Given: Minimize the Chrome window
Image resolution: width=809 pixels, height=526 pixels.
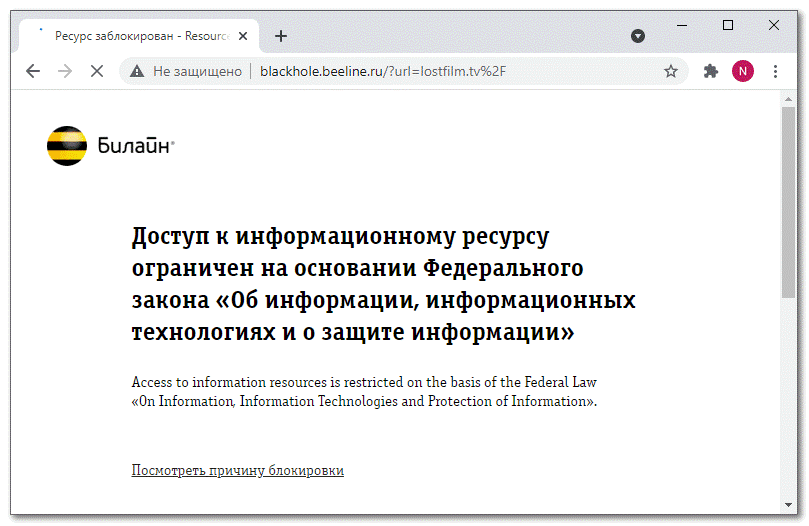Looking at the screenshot, I should (x=682, y=24).
